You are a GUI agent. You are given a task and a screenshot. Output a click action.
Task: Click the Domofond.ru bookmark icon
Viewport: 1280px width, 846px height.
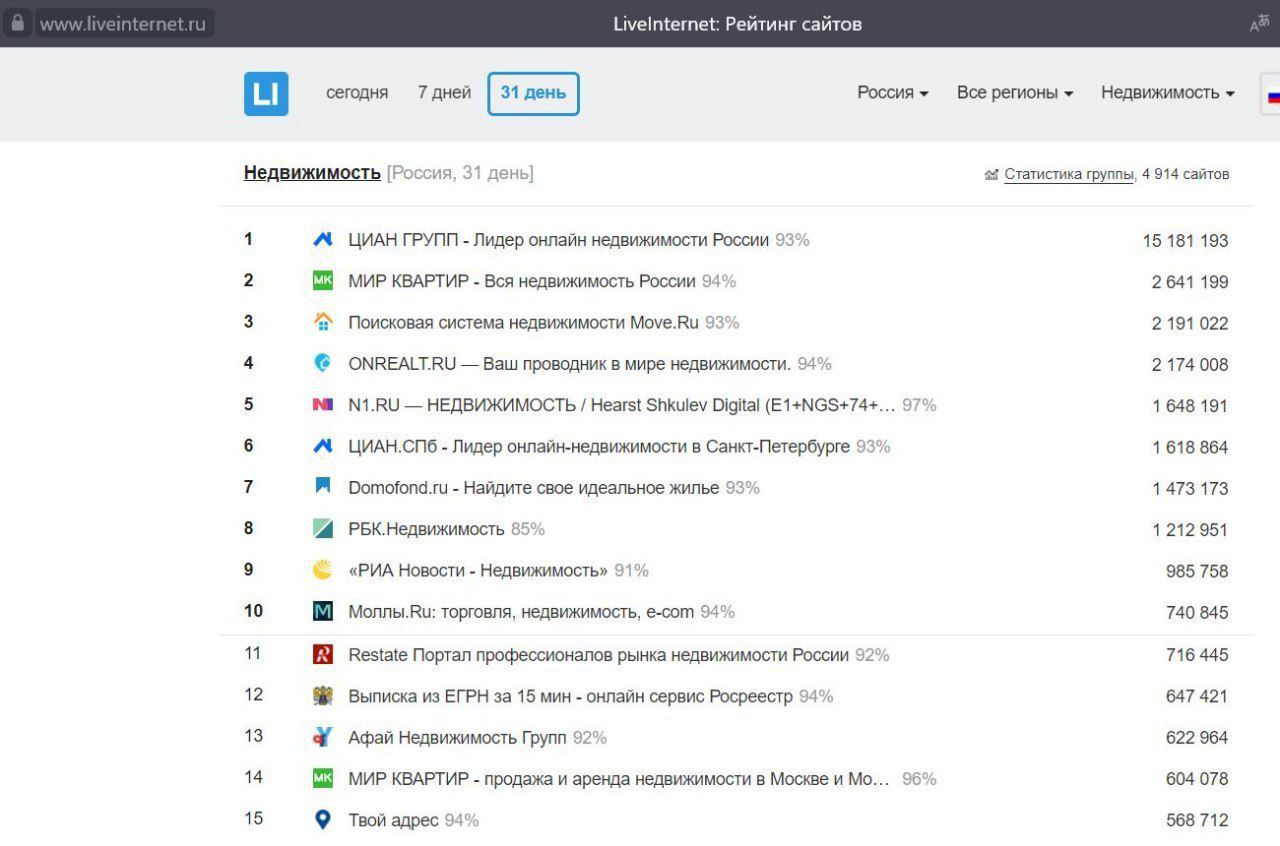tap(322, 487)
